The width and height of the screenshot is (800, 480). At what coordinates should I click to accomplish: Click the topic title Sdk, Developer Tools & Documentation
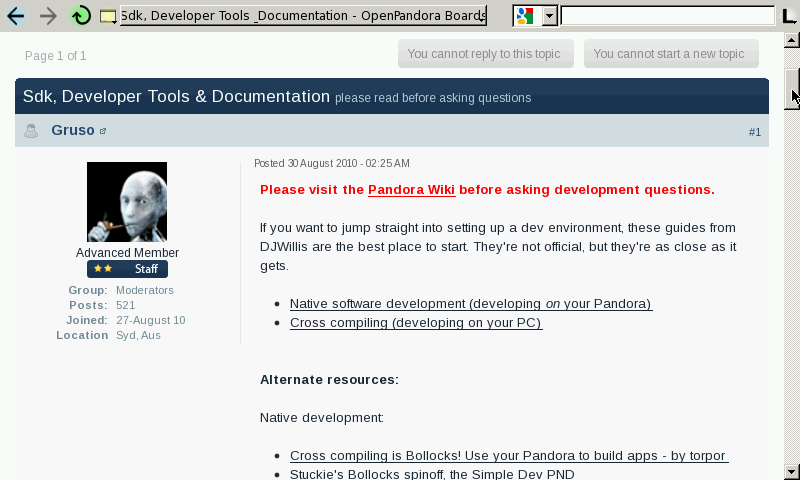pyautogui.click(x=177, y=96)
